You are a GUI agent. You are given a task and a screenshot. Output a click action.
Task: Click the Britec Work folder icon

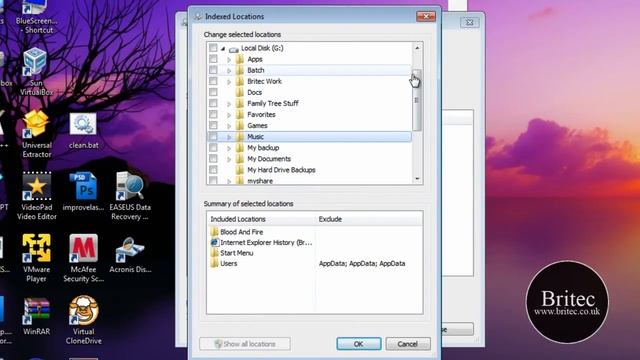(240, 81)
